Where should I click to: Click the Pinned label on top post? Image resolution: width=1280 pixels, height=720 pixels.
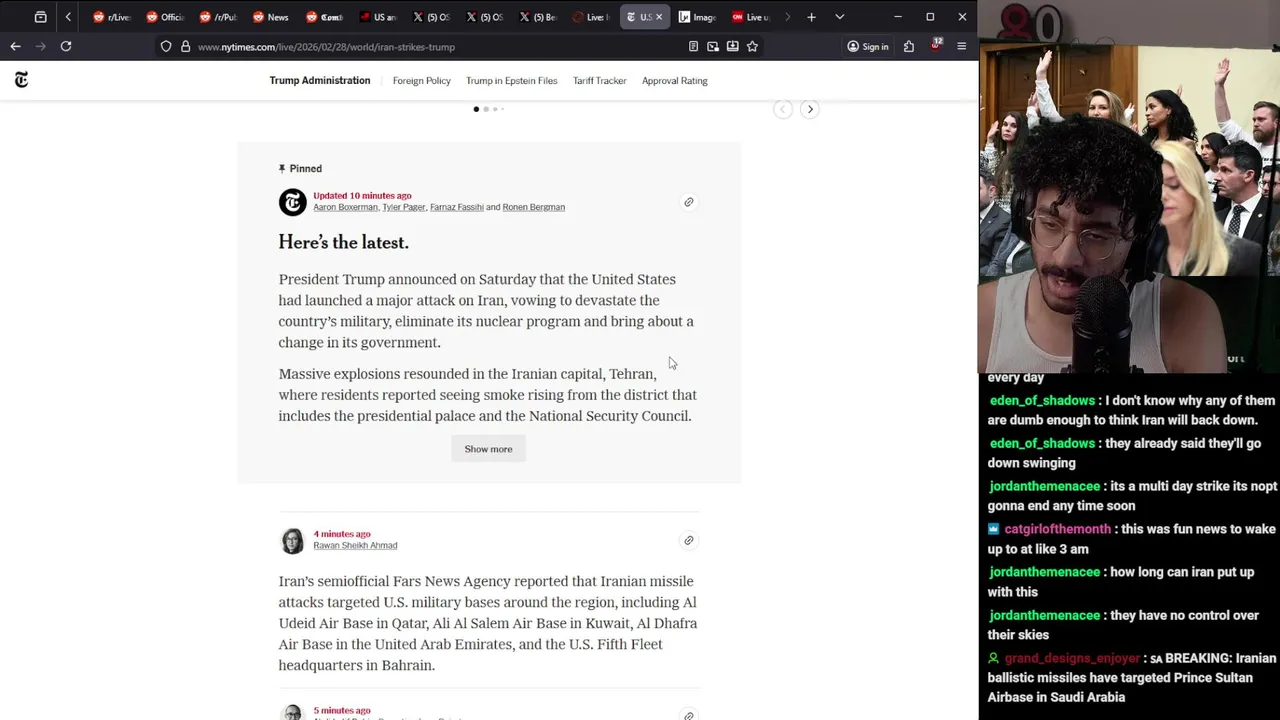tap(300, 168)
